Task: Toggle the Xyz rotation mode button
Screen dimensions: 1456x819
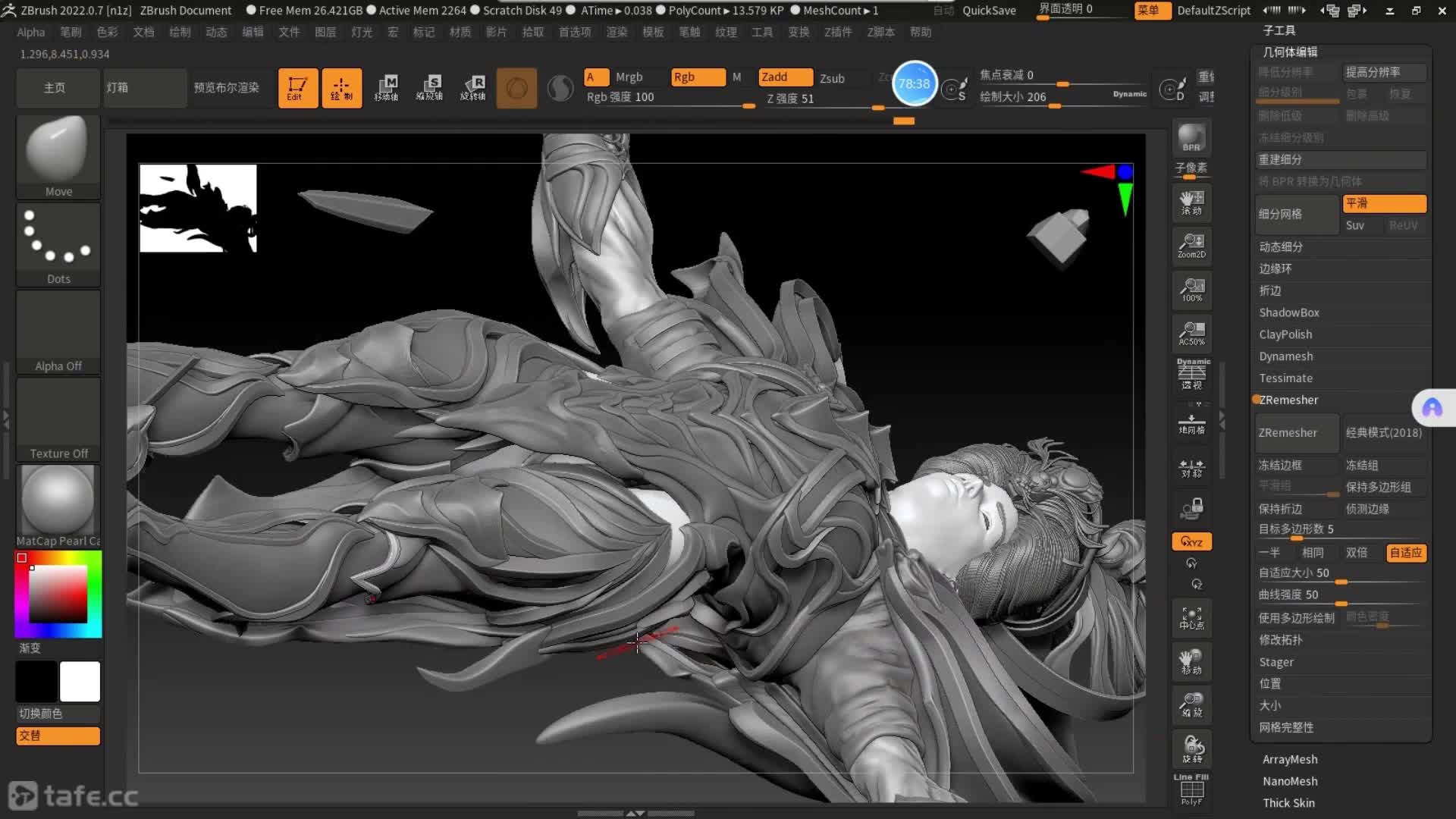Action: pyautogui.click(x=1191, y=541)
